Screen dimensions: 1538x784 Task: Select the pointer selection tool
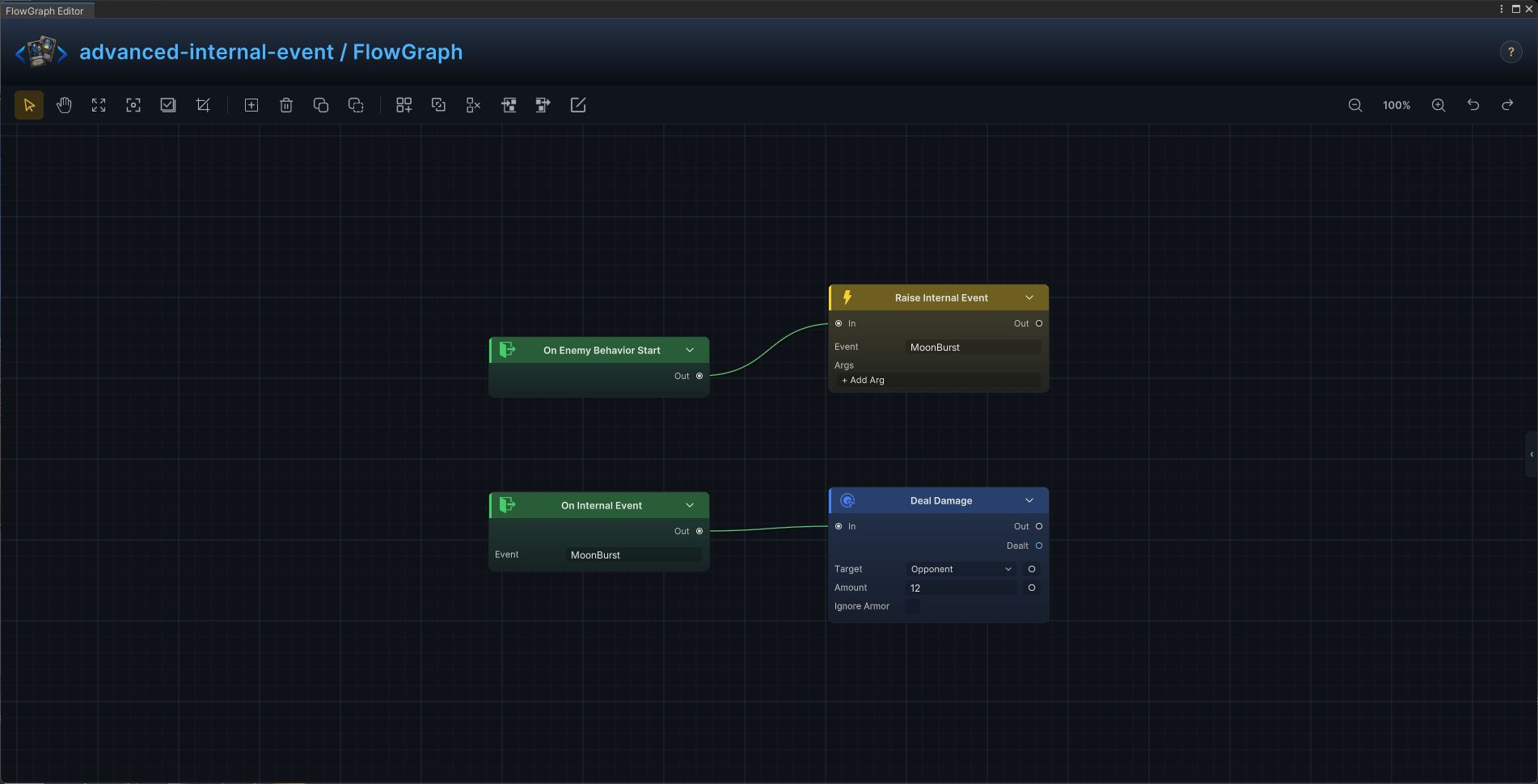click(x=29, y=105)
